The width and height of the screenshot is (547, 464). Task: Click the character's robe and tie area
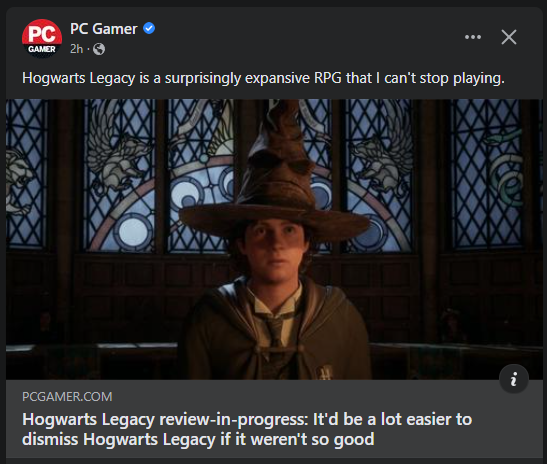tap(276, 331)
